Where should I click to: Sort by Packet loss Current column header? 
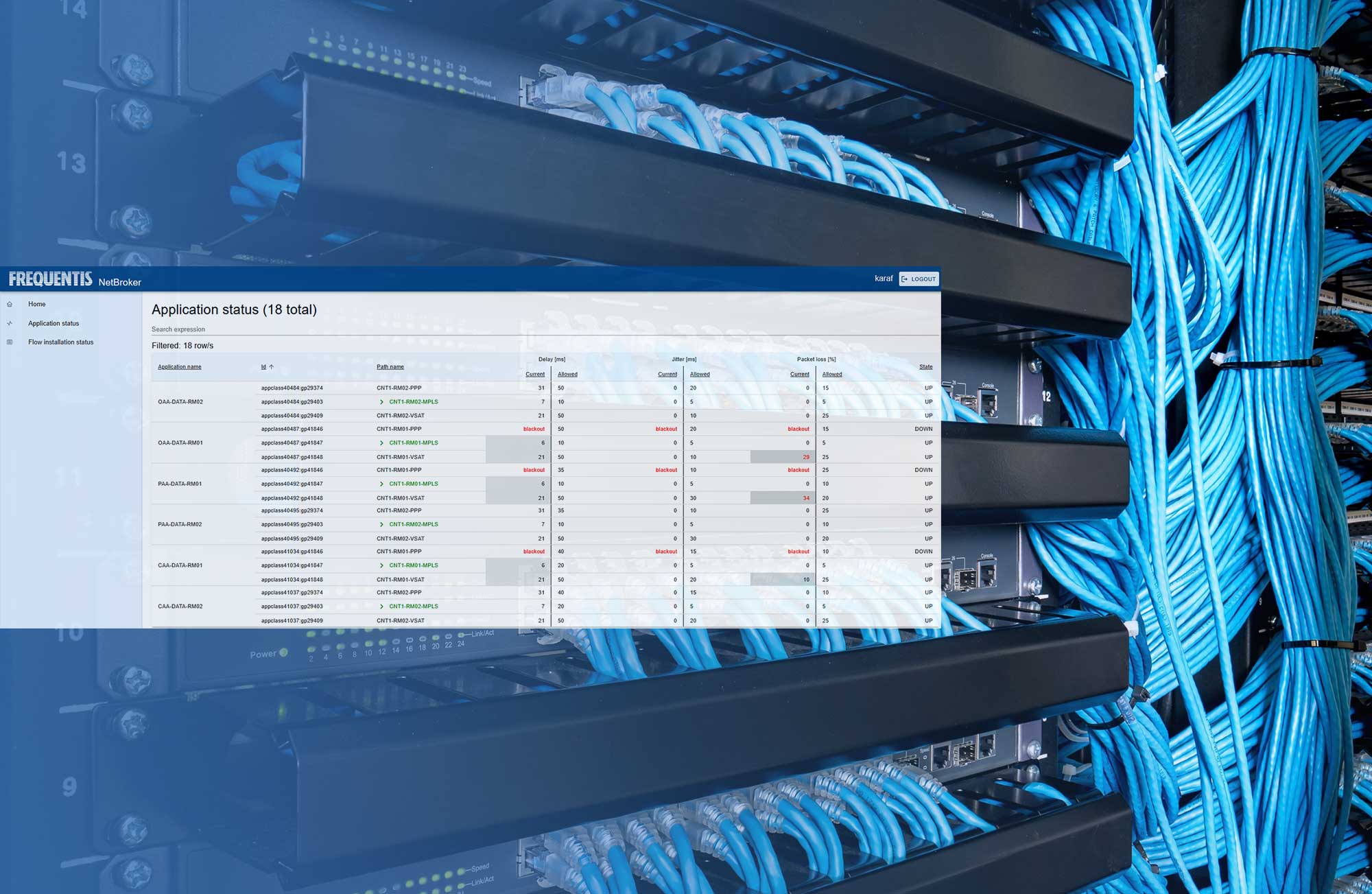800,374
